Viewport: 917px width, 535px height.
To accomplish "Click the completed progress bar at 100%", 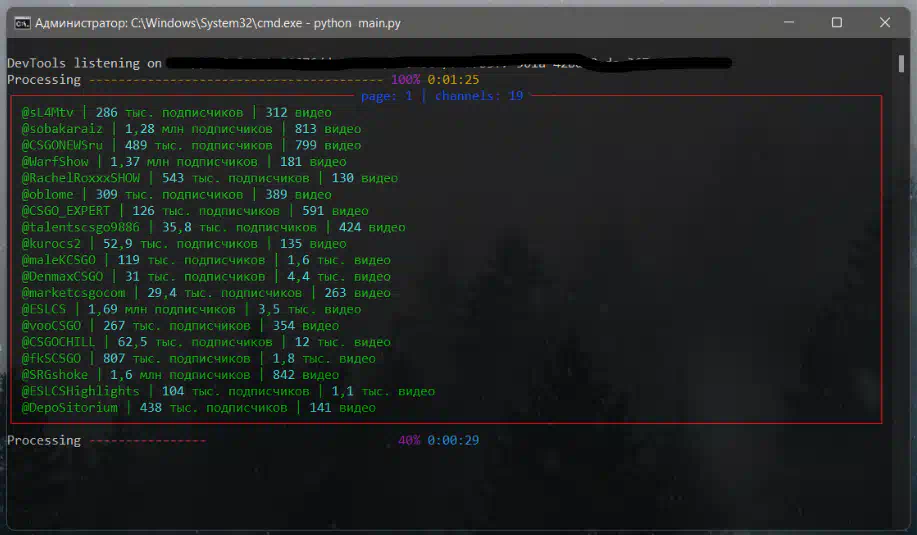I will click(236, 80).
